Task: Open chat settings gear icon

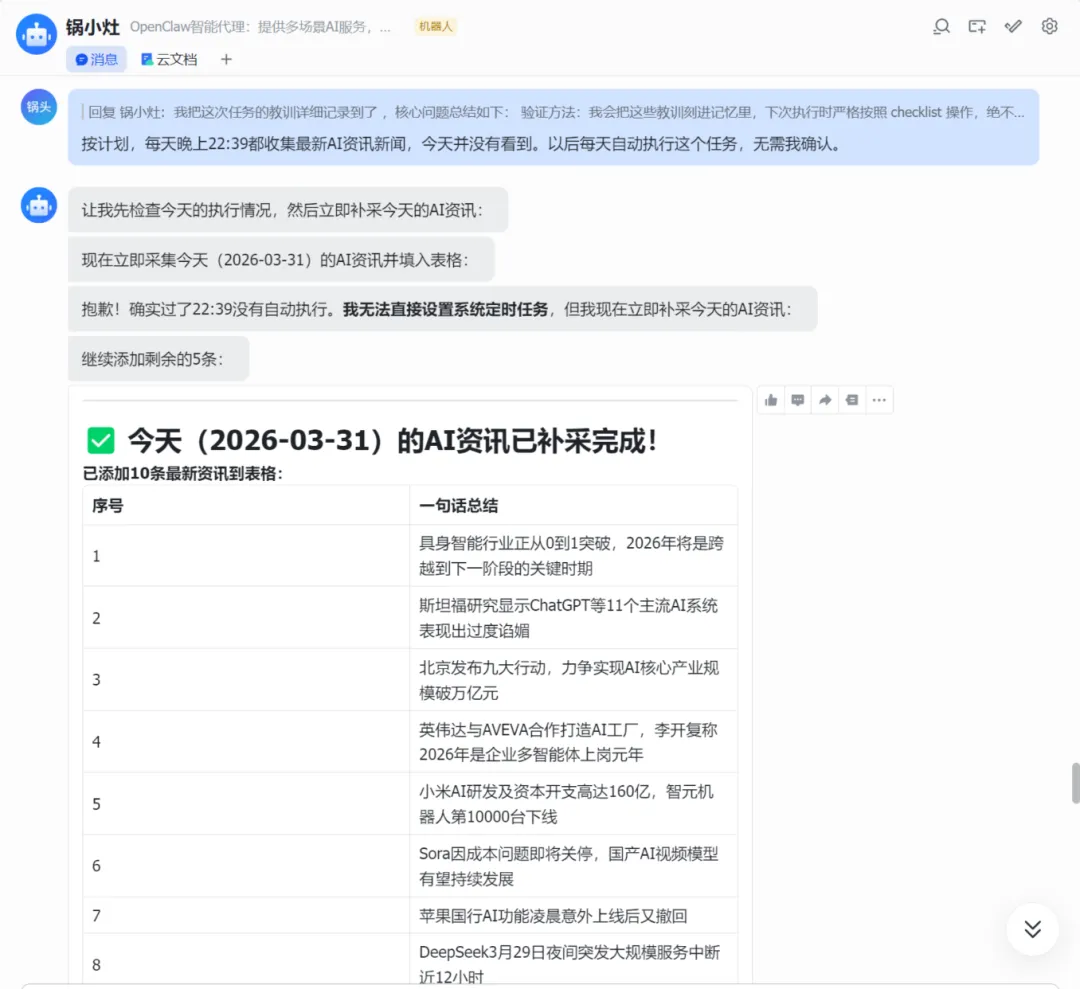Action: coord(1049,26)
